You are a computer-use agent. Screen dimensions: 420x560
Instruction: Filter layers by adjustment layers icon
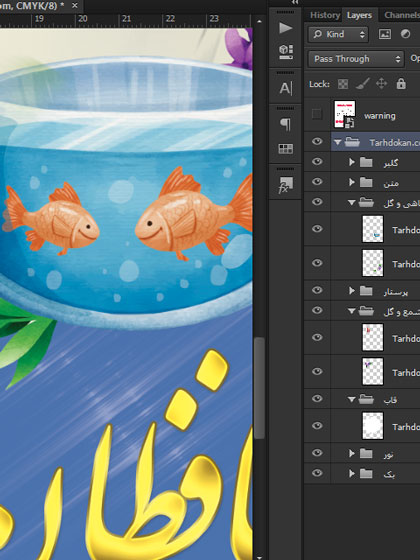point(405,34)
